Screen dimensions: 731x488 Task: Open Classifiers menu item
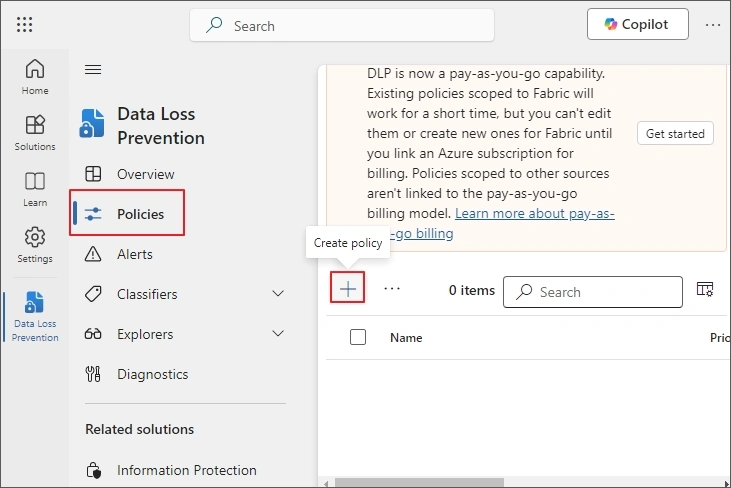(x=147, y=294)
